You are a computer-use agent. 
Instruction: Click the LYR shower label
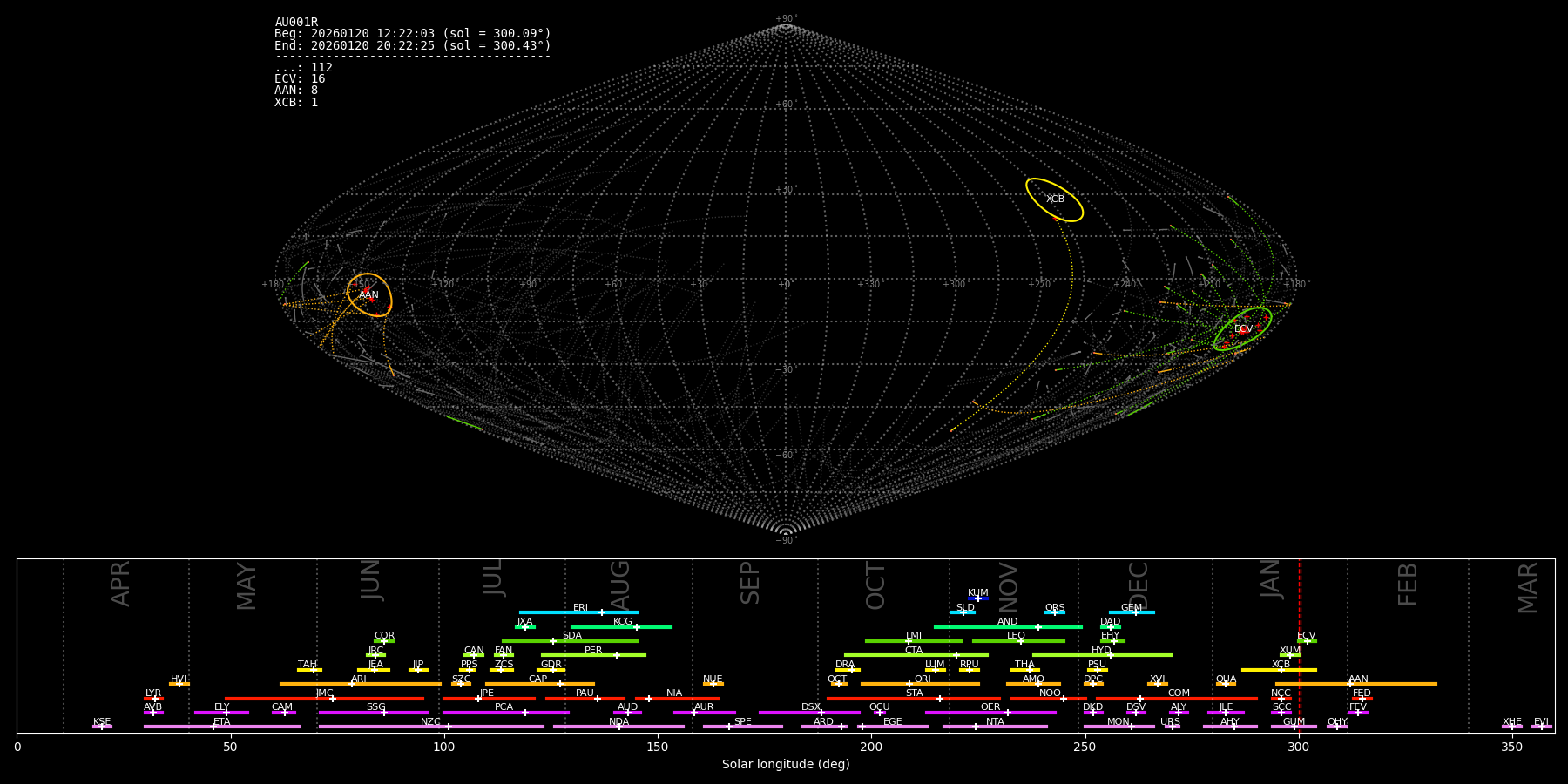tap(153, 693)
